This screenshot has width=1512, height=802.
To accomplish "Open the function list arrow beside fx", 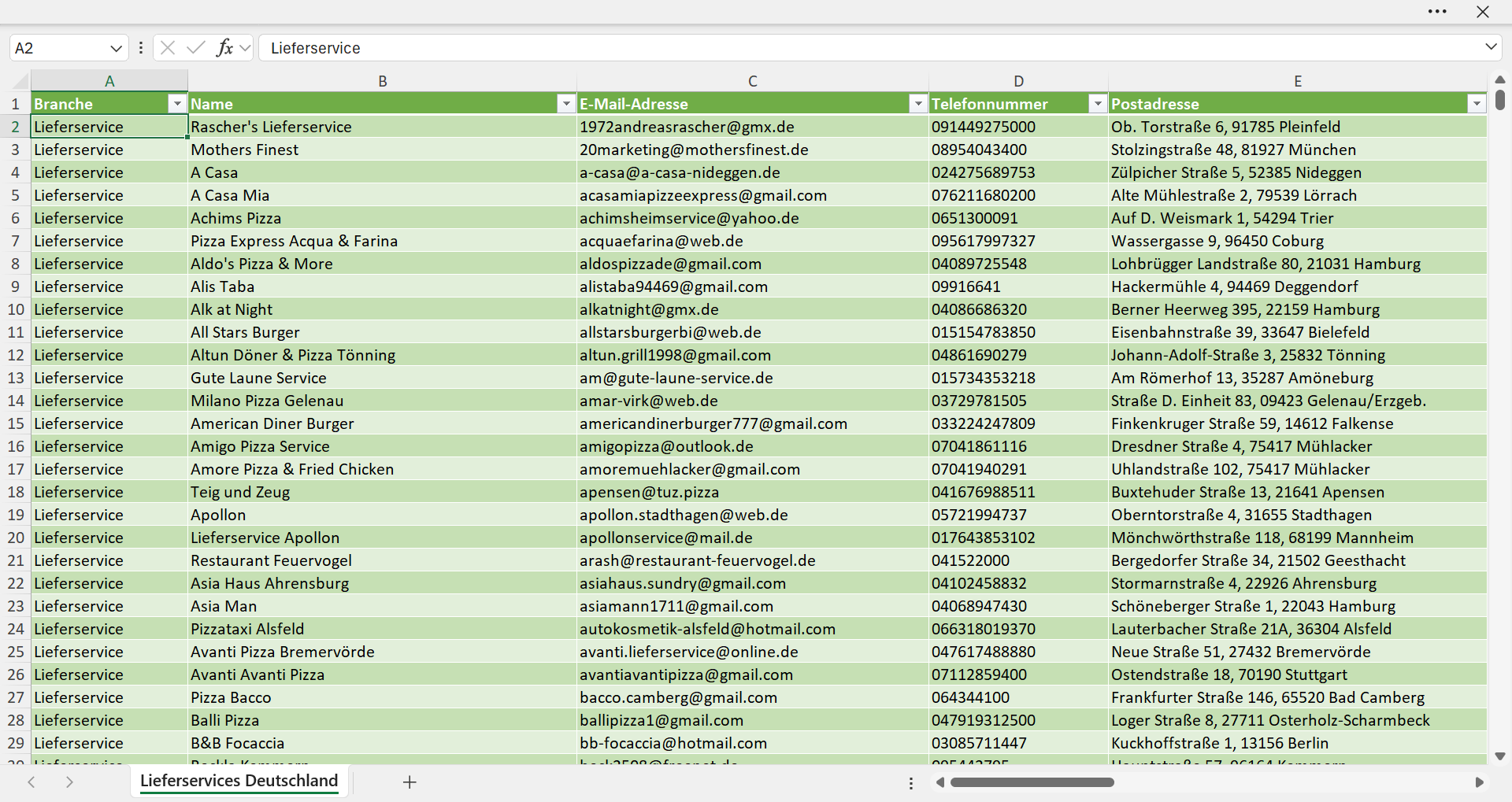I will [x=245, y=48].
